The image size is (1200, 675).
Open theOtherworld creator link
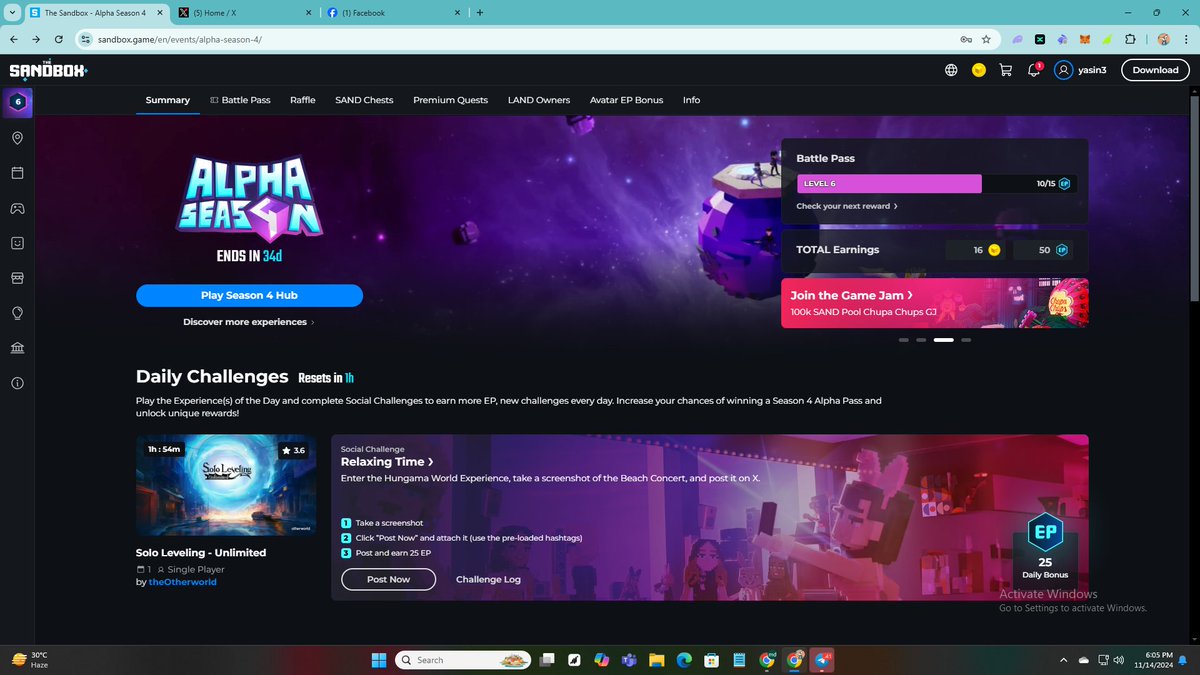pos(182,582)
